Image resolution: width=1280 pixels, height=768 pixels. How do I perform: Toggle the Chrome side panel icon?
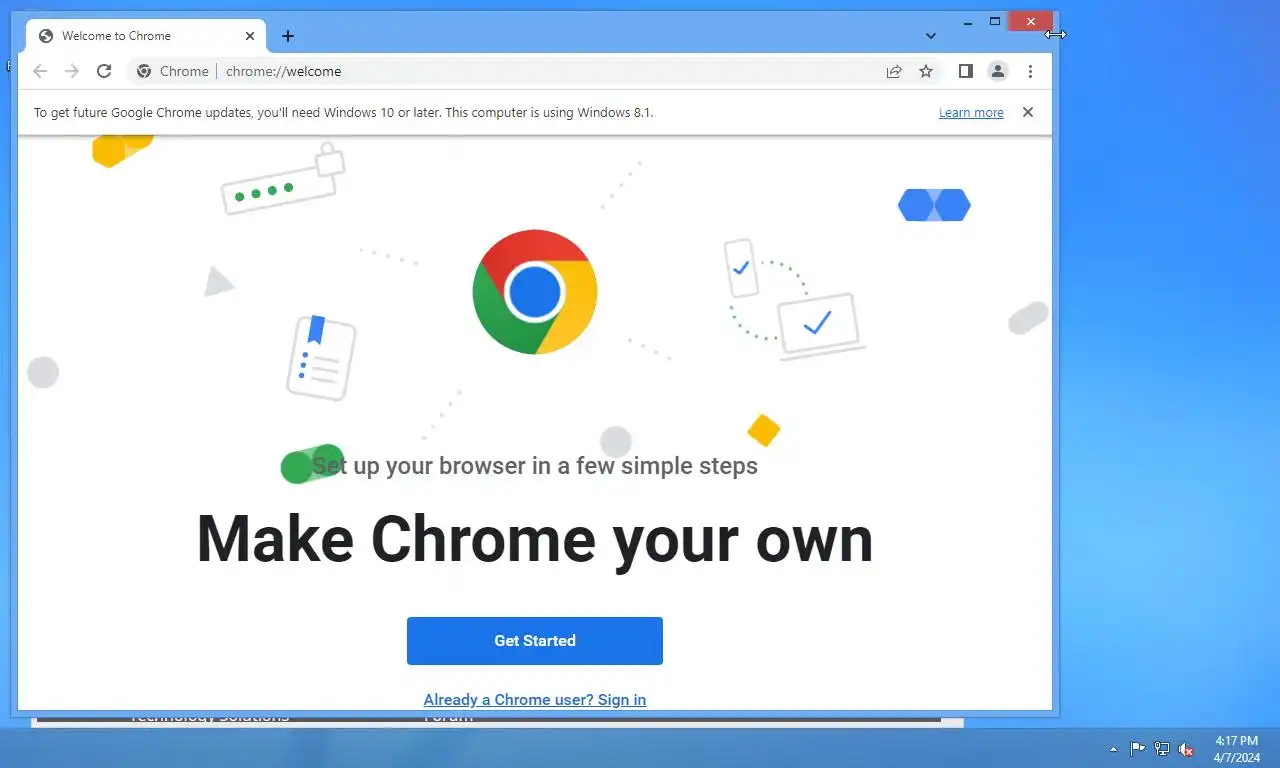(x=965, y=71)
